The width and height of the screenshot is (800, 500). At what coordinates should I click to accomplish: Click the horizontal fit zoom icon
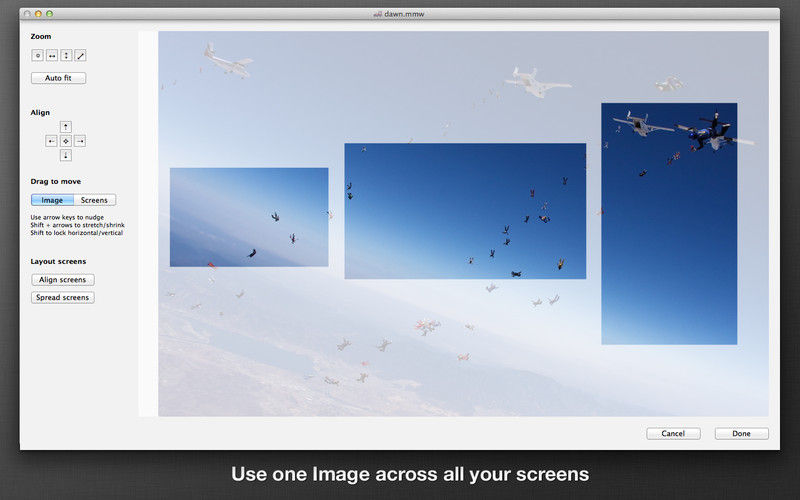[x=52, y=56]
